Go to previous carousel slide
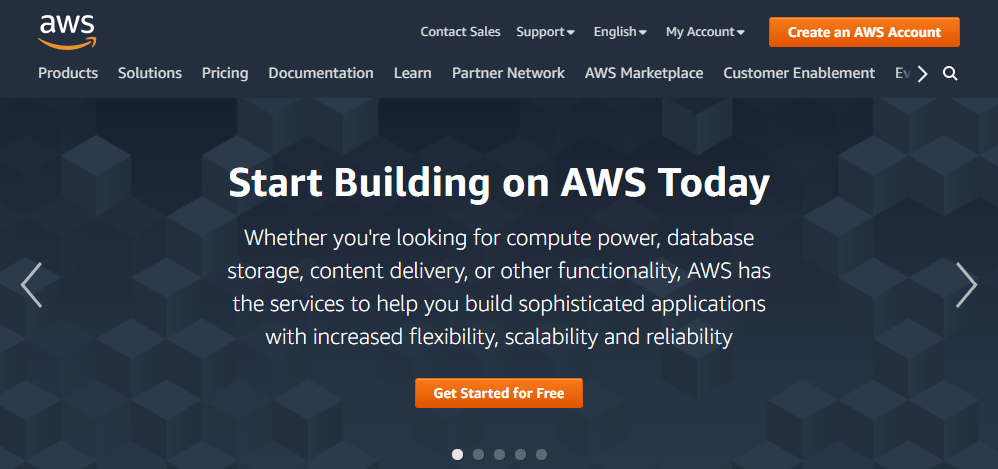 [x=31, y=285]
